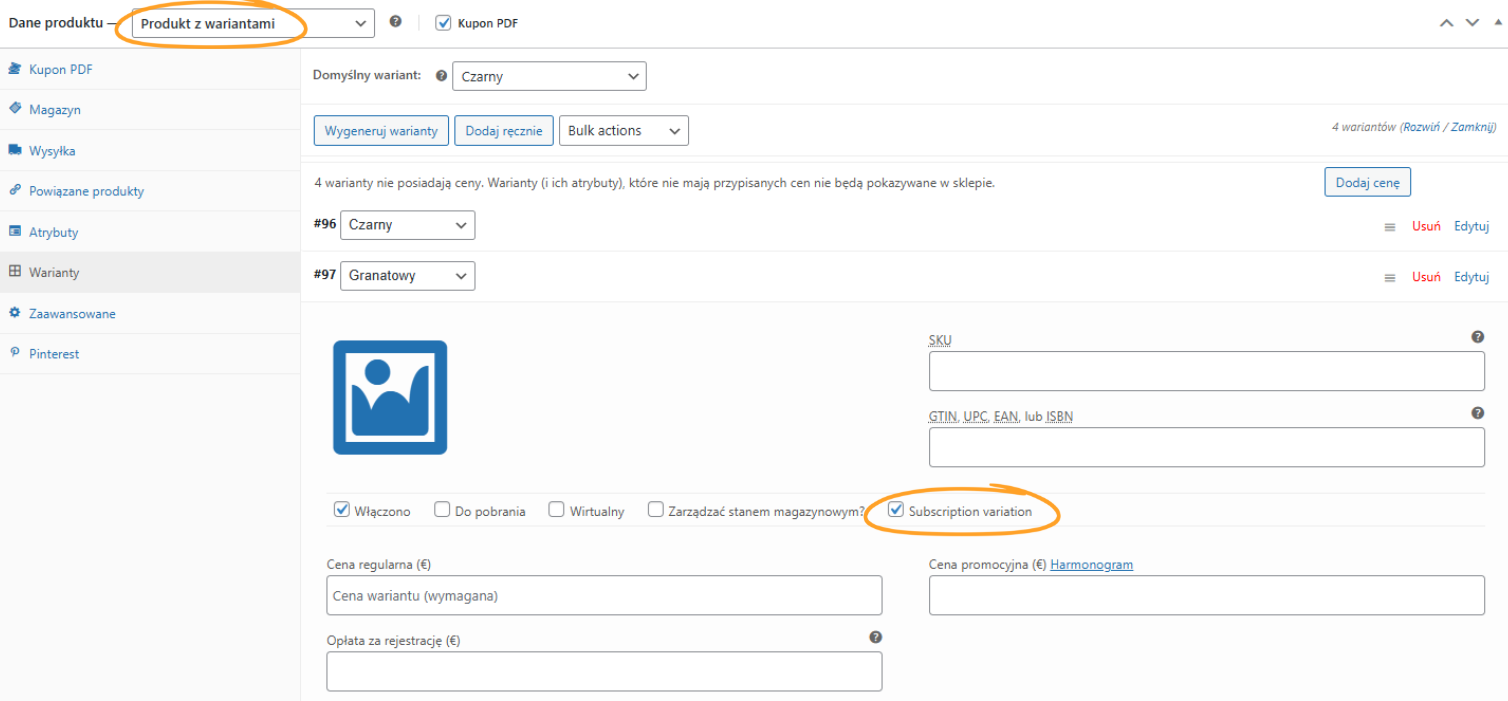
Task: Expand the Bulk actions dropdown
Action: (x=623, y=130)
